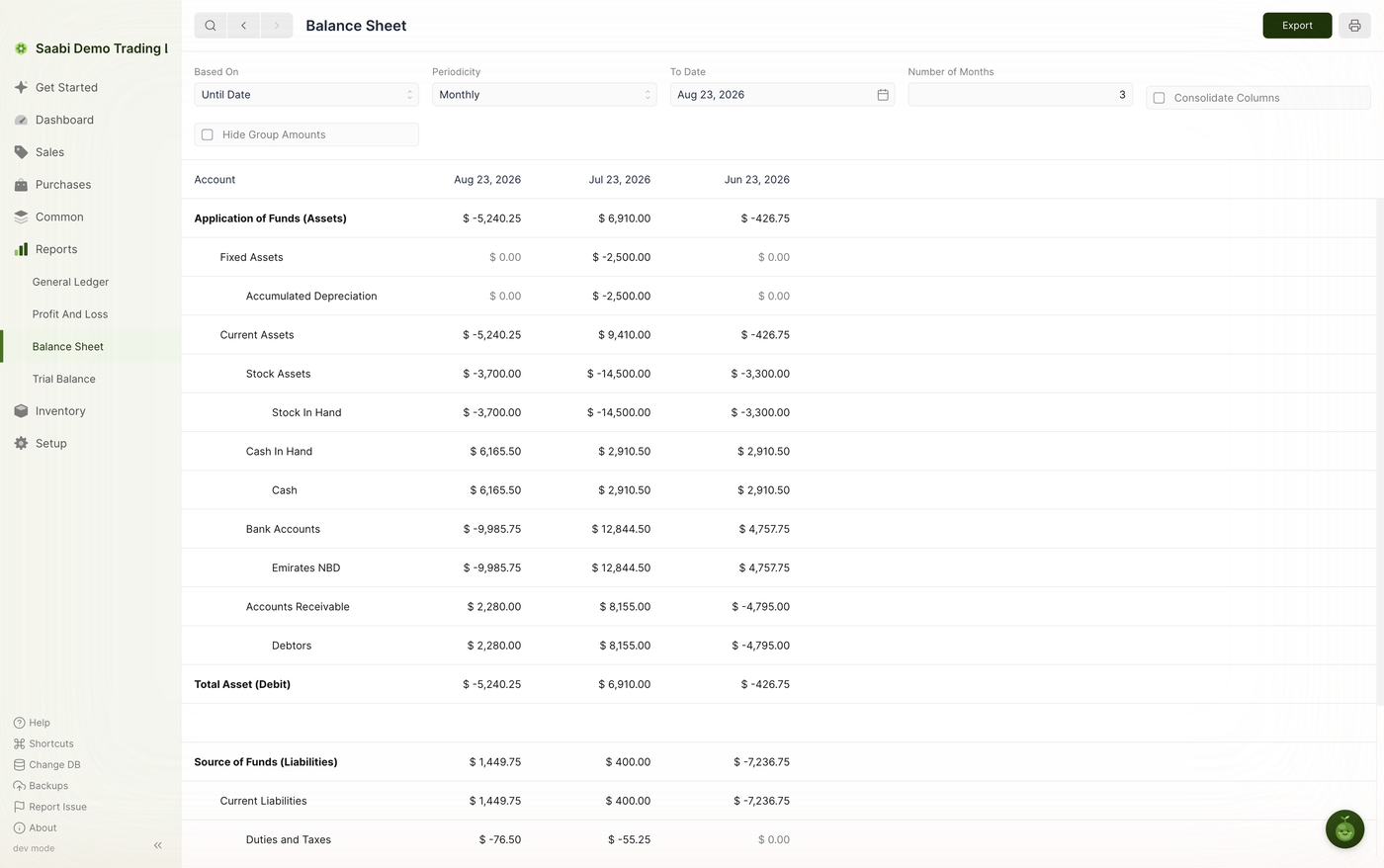1384x868 pixels.
Task: Open the green fruit mascot button
Action: (x=1344, y=829)
